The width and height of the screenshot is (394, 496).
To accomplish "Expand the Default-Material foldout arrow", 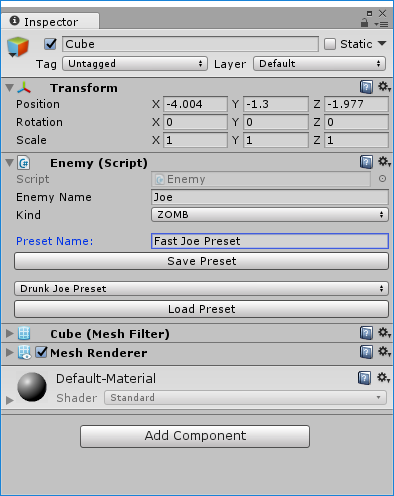I will coord(10,400).
